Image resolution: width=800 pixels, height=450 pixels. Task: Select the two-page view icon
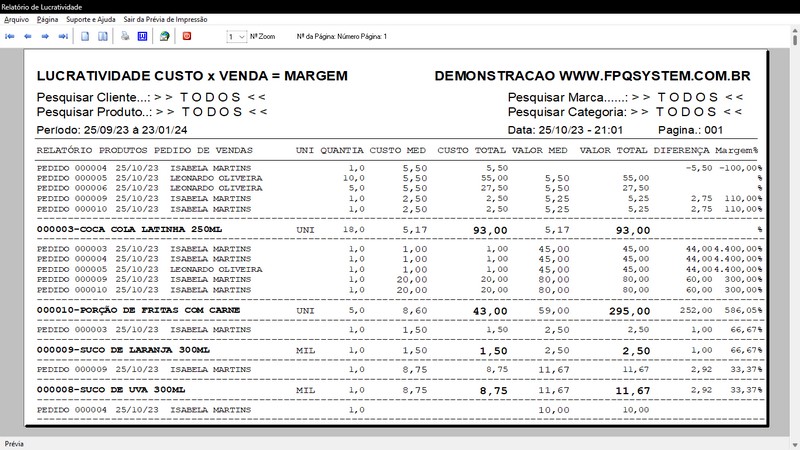click(x=103, y=36)
